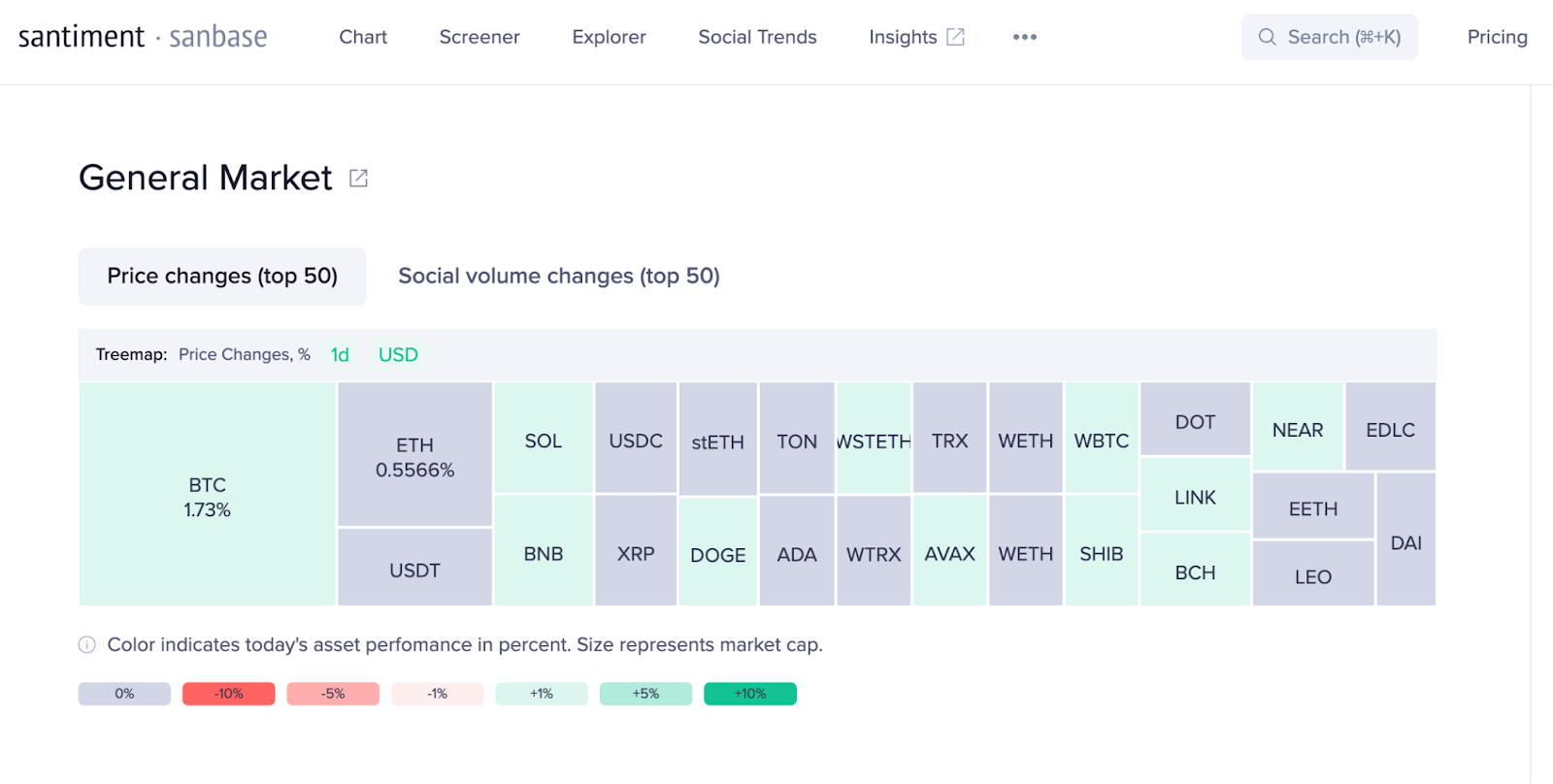Screen dimensions: 1553x784
Task: Click the -10% red legend swatch
Action: point(229,694)
